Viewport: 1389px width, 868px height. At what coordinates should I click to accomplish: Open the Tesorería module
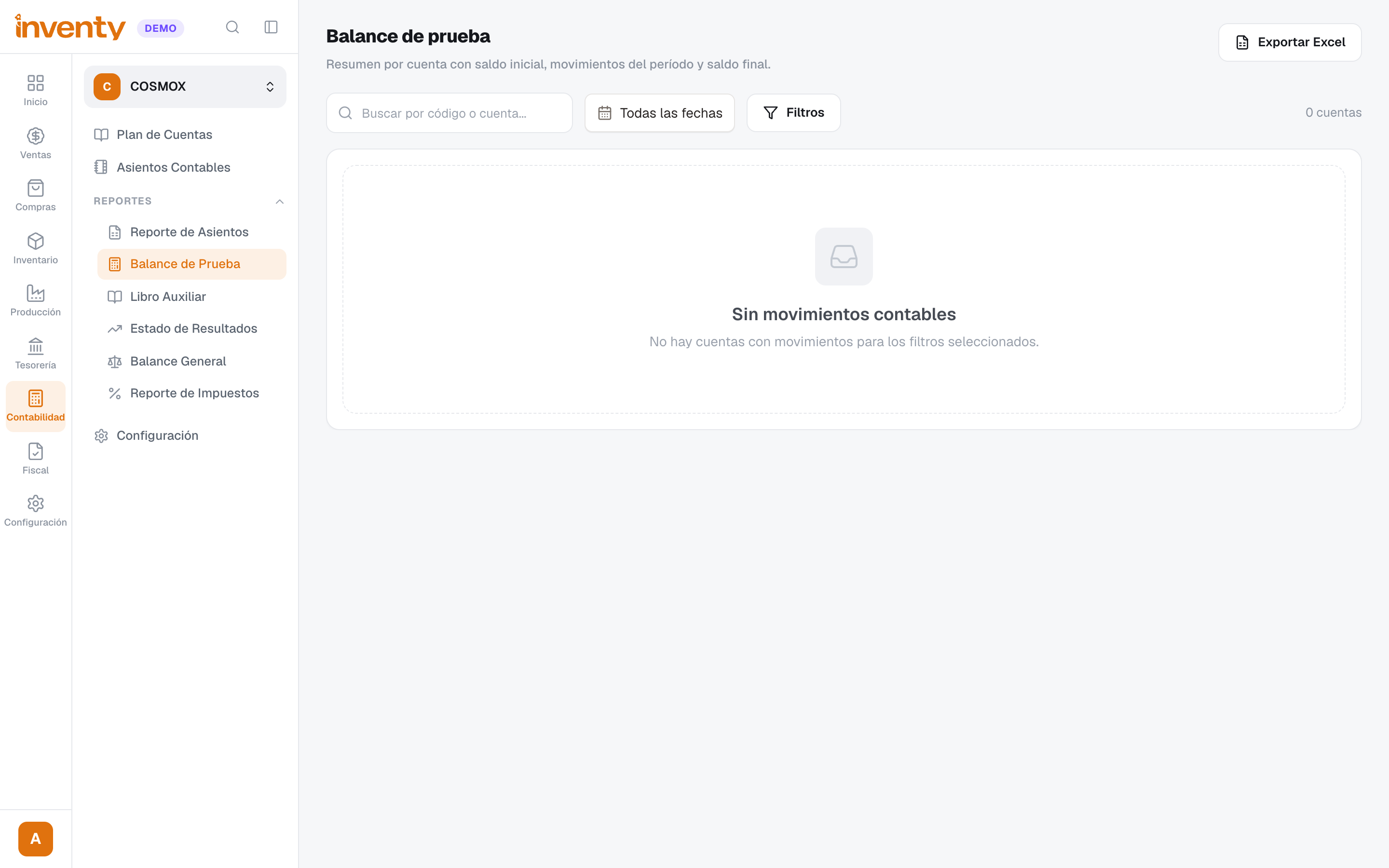point(36,353)
